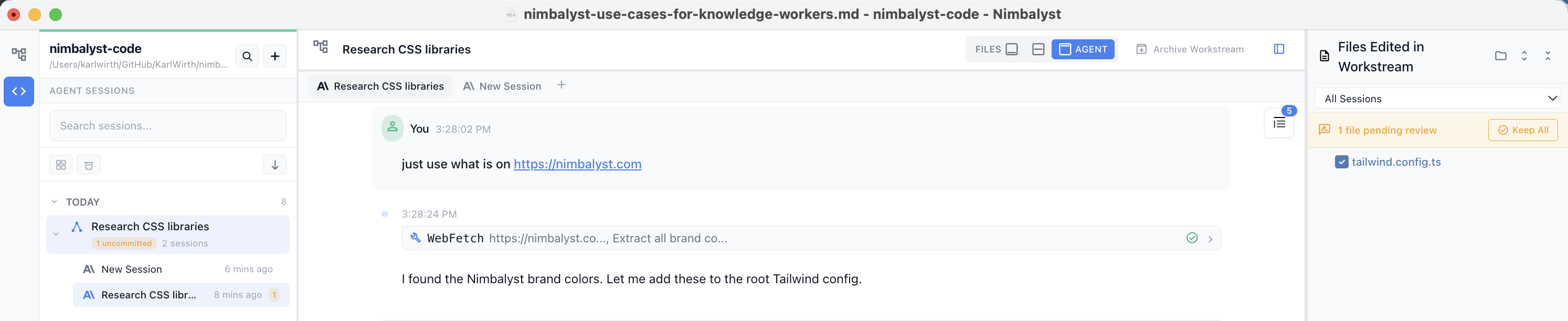Uncheck the tailwind.config.ts checkbox
Viewport: 1568px width, 321px height.
(x=1342, y=162)
